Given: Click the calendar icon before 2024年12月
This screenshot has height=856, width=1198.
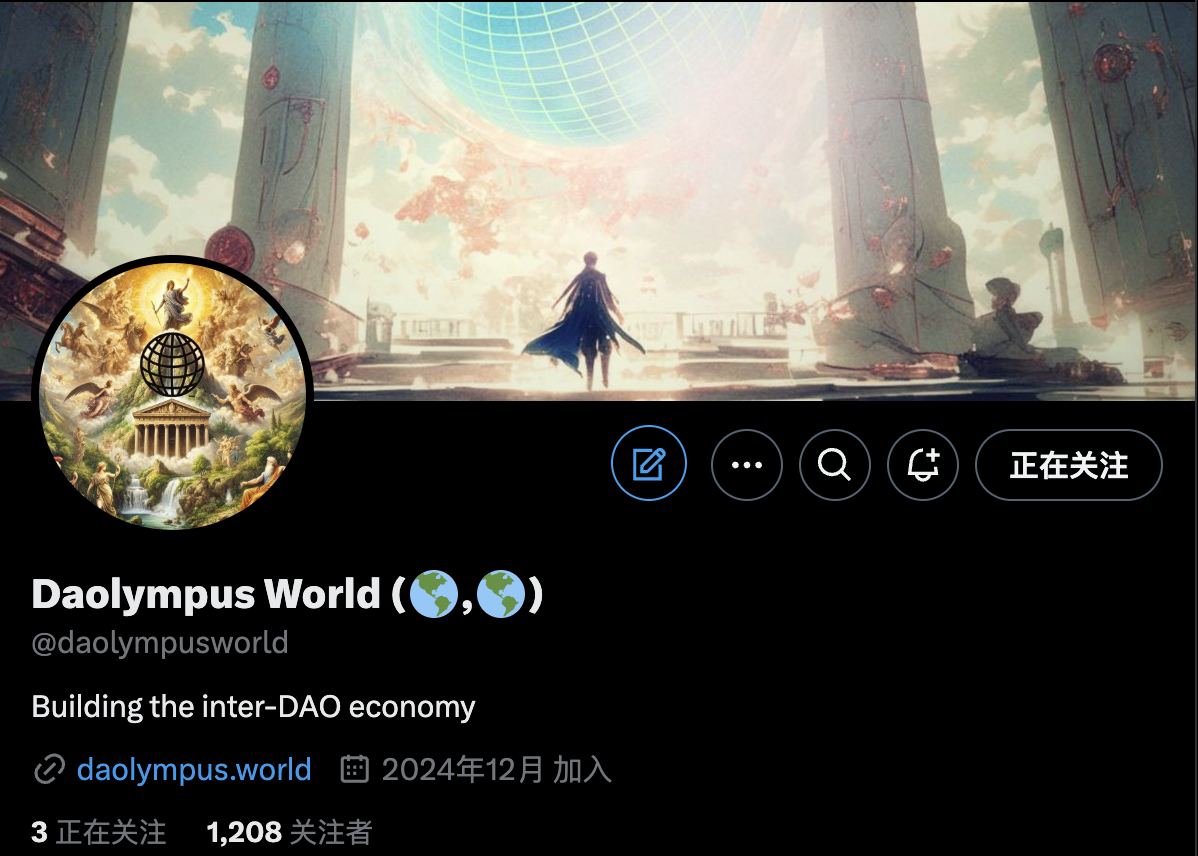Looking at the screenshot, I should [x=355, y=769].
